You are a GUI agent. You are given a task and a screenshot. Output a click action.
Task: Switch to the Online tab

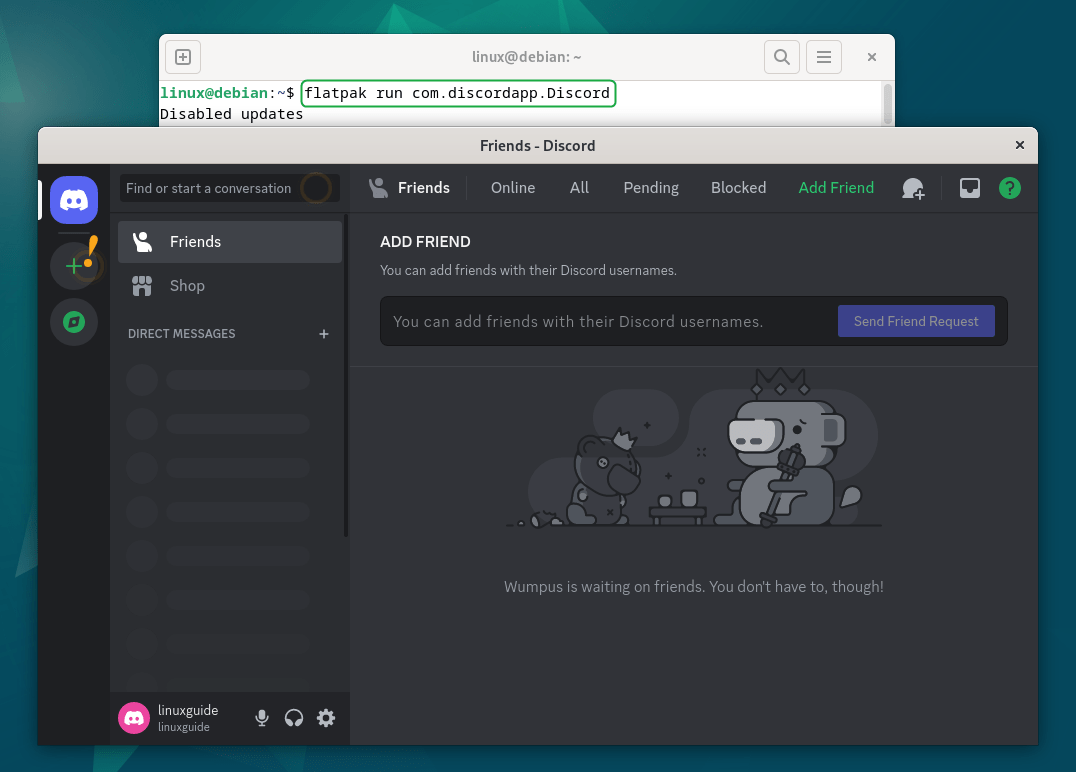(x=513, y=188)
